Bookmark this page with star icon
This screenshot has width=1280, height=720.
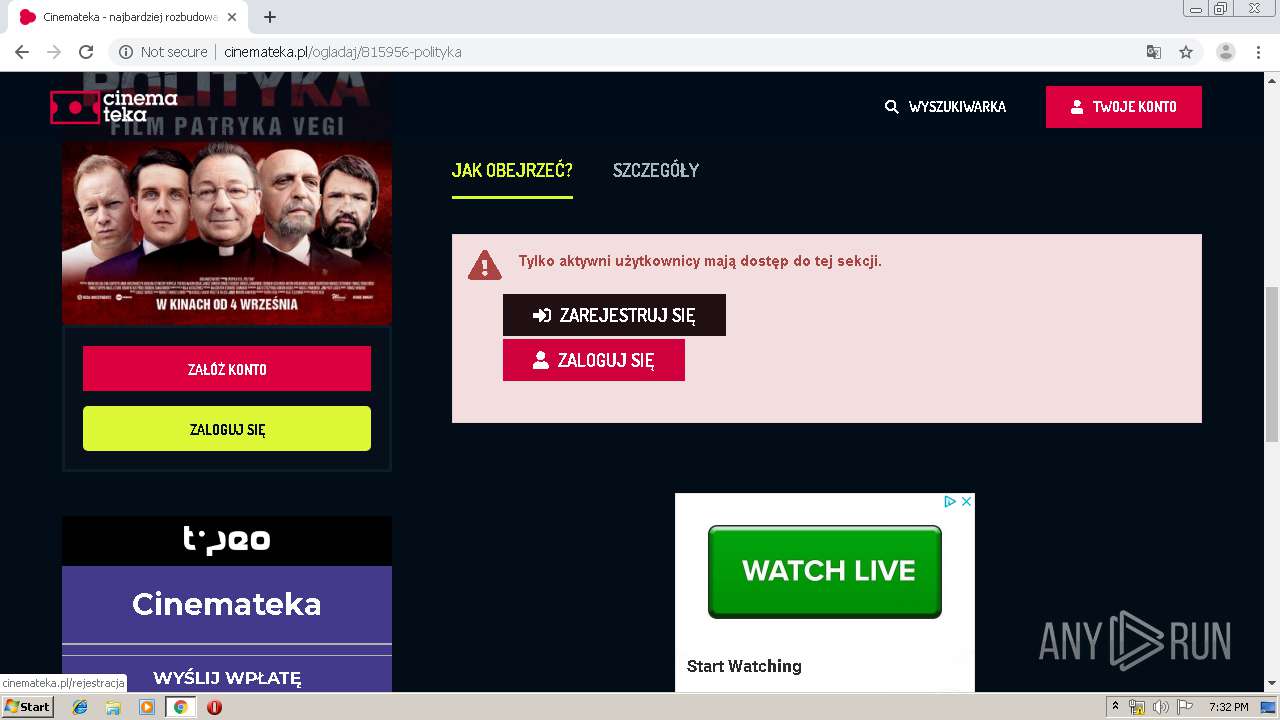pos(1186,52)
